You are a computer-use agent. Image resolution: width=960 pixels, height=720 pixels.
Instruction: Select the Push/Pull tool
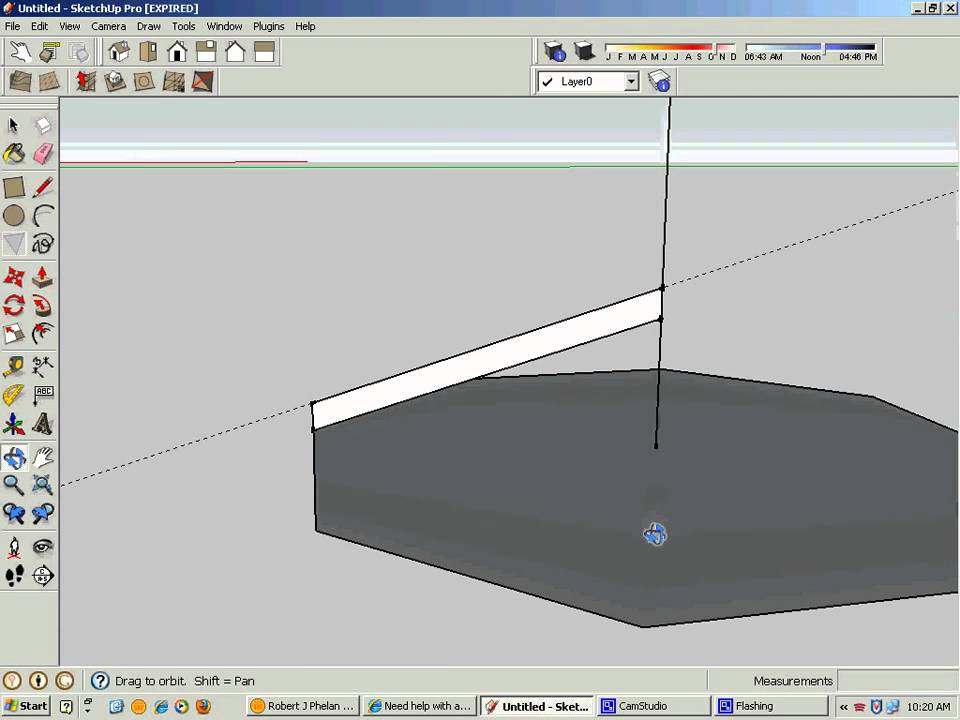pos(43,277)
